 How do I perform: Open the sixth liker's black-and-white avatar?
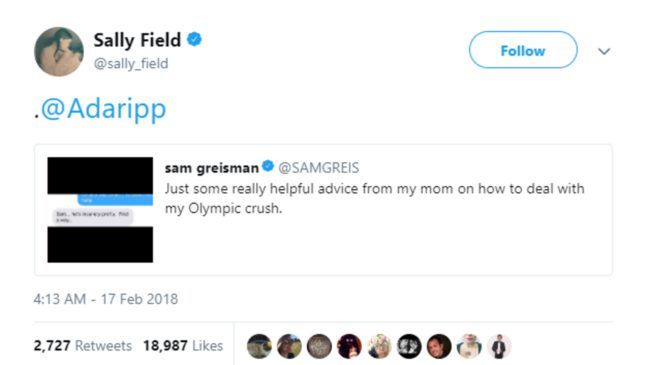point(409,346)
